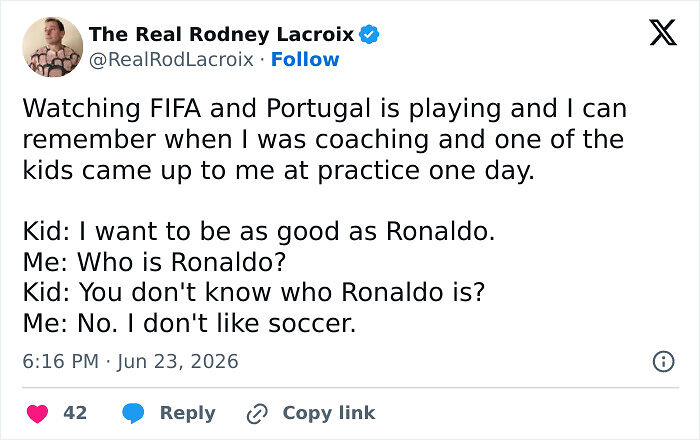
Task: Click the blue verified checkmark badge
Action: pos(369,34)
